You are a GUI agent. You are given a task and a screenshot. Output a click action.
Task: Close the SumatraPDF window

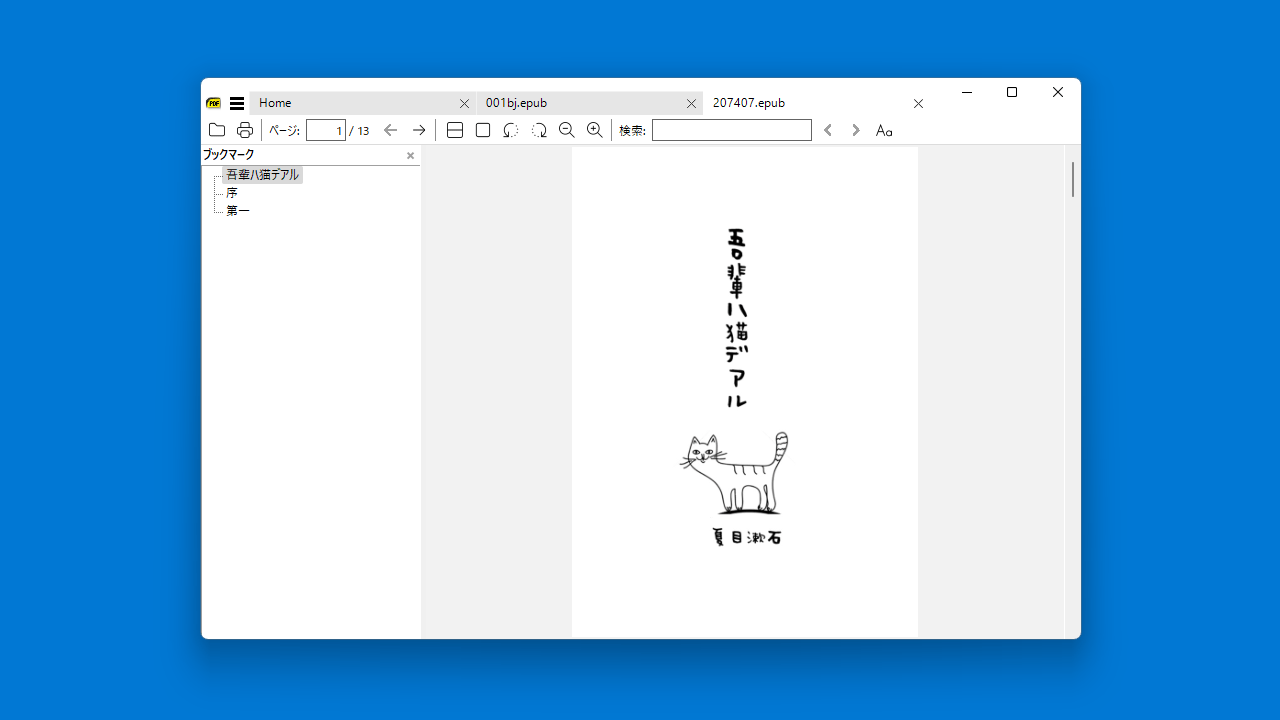pos(1058,92)
